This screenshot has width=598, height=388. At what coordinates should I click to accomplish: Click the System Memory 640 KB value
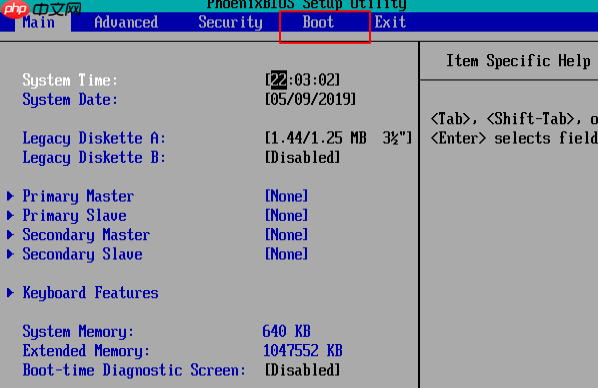pyautogui.click(x=286, y=331)
